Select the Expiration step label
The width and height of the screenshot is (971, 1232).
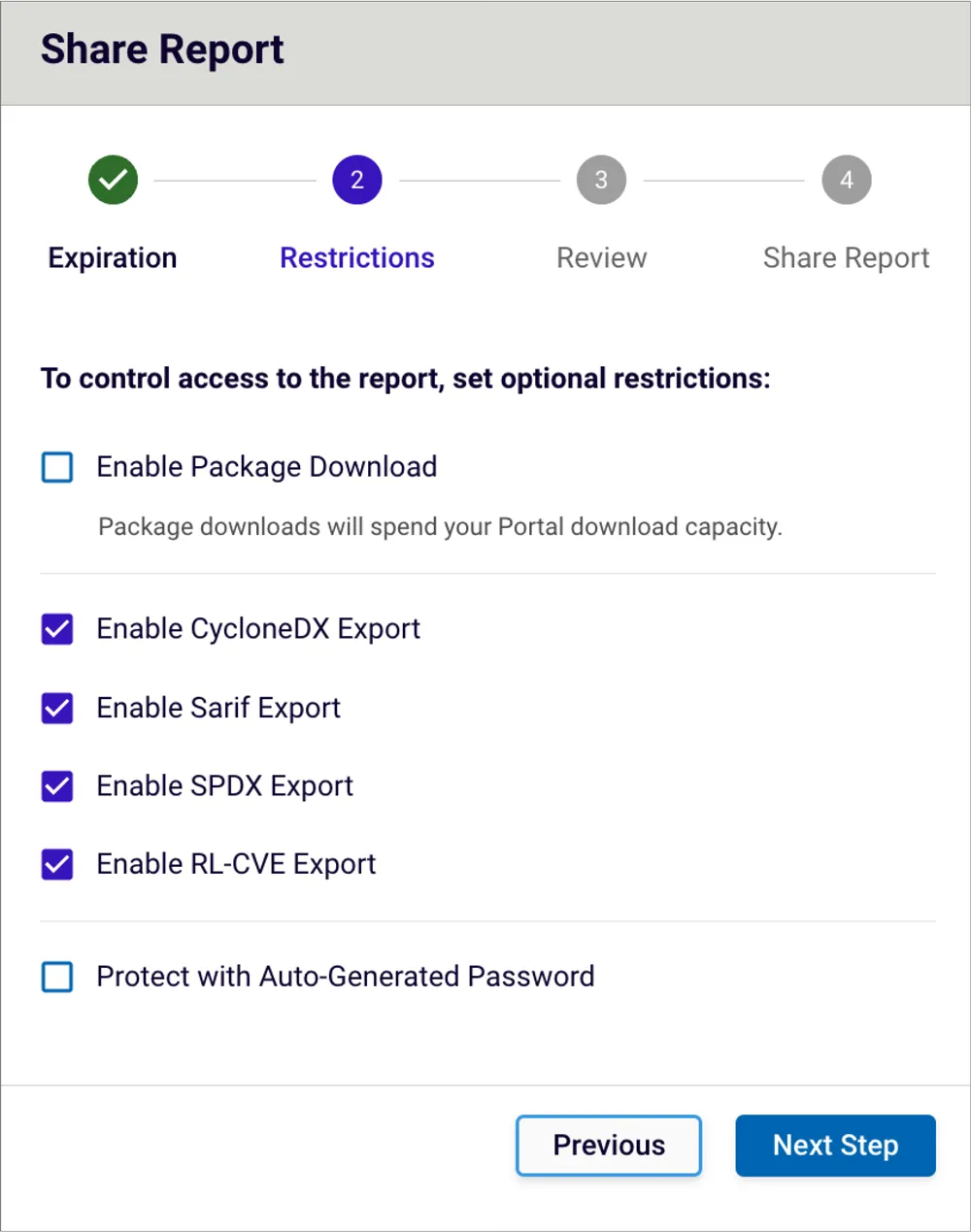[x=112, y=257]
